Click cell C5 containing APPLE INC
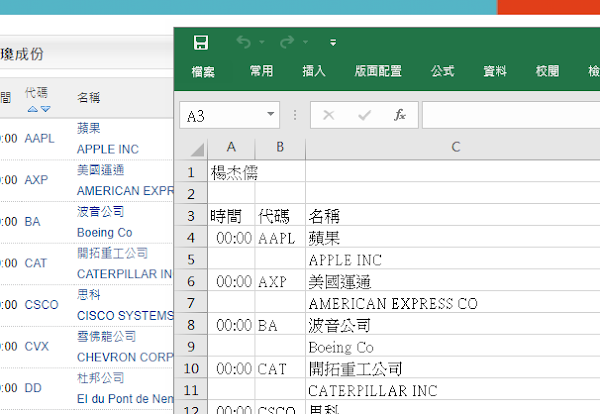This screenshot has height=414, width=600. [x=453, y=259]
